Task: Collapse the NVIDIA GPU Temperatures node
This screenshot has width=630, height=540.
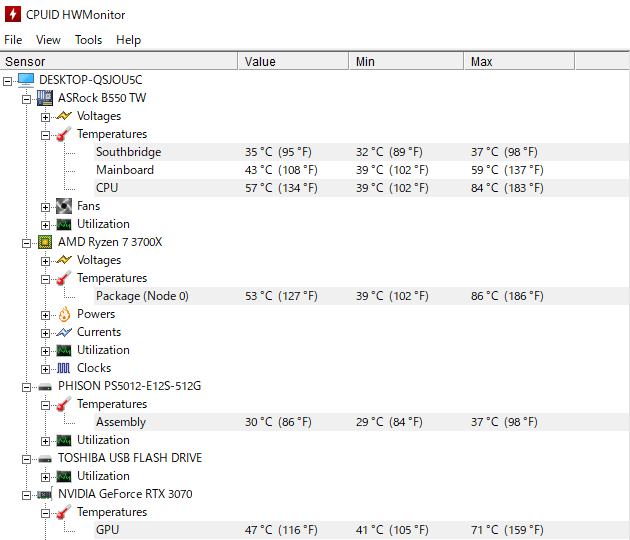Action: pyautogui.click(x=45, y=513)
